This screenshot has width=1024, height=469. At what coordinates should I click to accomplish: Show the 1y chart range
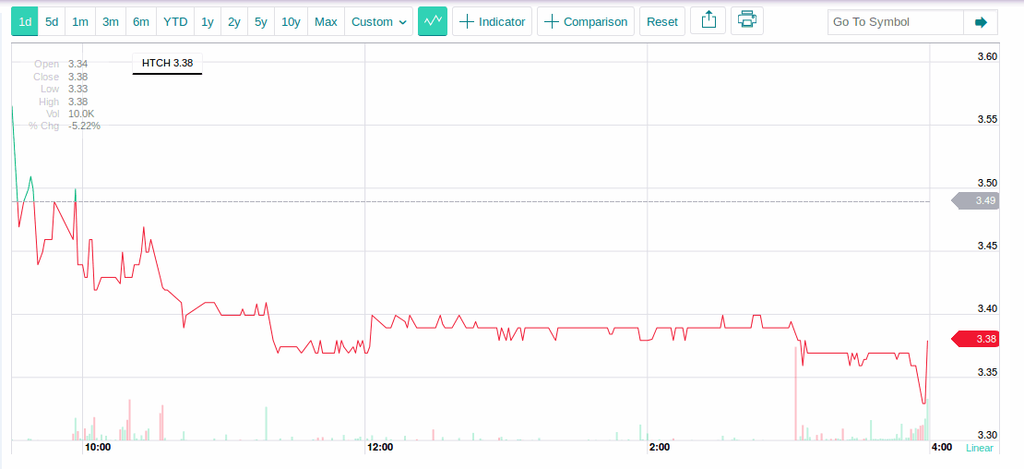click(x=207, y=22)
